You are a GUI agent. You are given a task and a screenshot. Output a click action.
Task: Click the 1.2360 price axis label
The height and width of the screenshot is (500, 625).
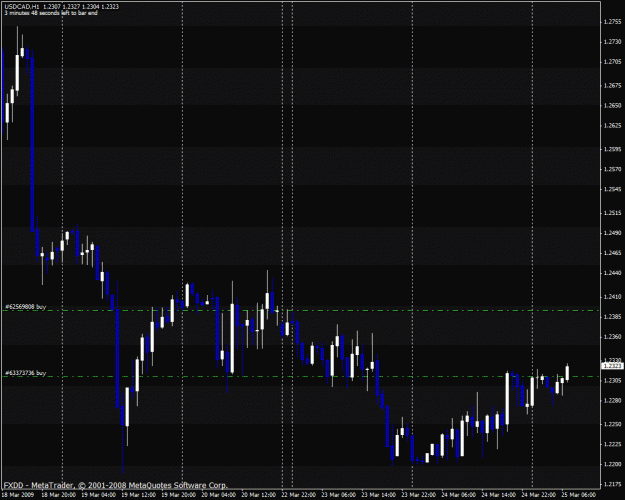click(612, 337)
